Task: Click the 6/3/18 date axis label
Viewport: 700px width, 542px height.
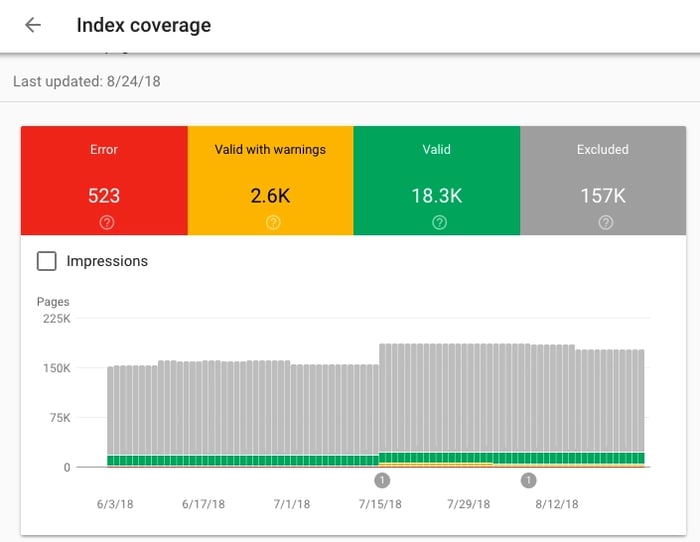Action: pos(115,504)
